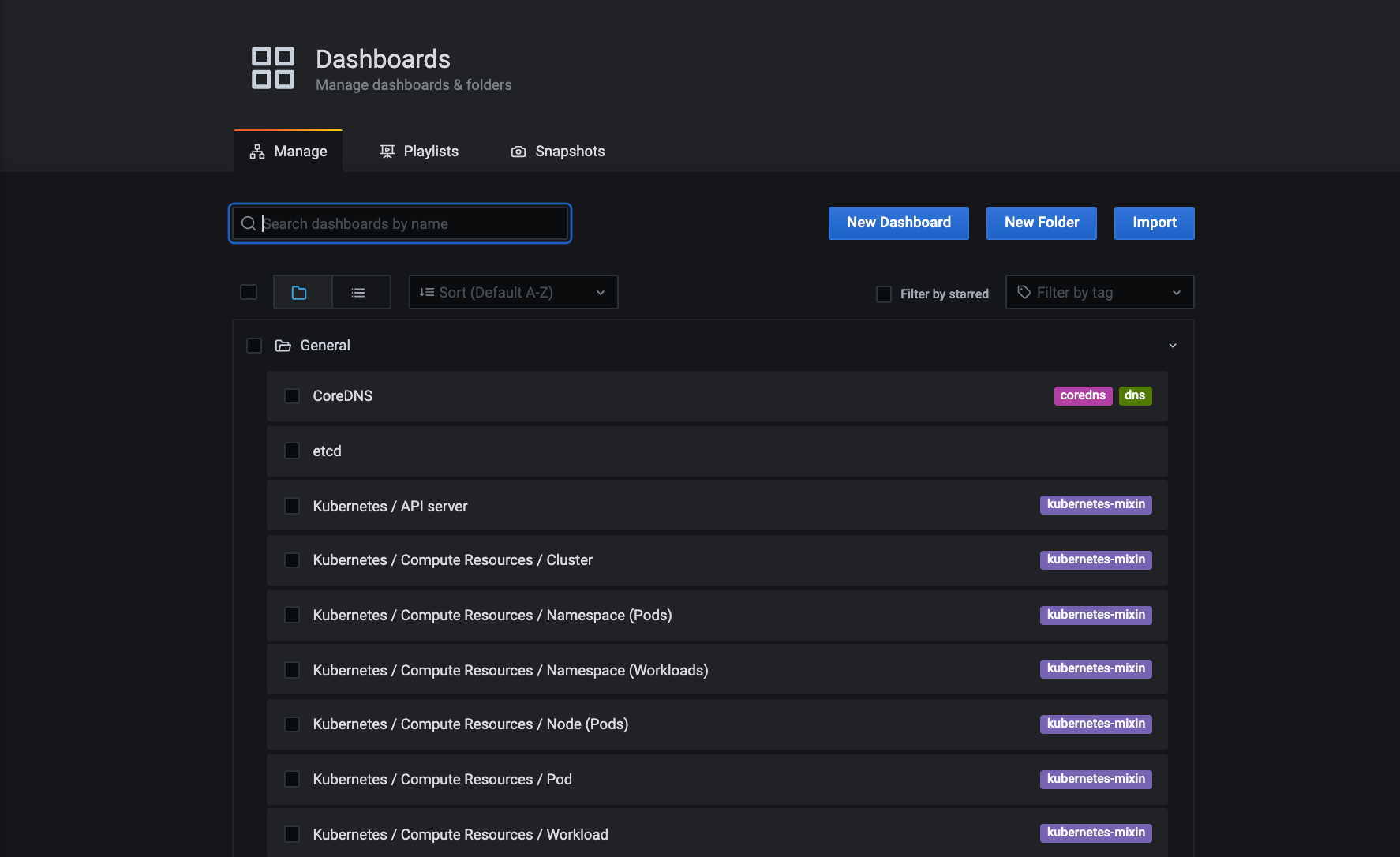This screenshot has width=1400, height=857.
Task: Click the coredns tag on CoreDNS
Action: 1083,395
